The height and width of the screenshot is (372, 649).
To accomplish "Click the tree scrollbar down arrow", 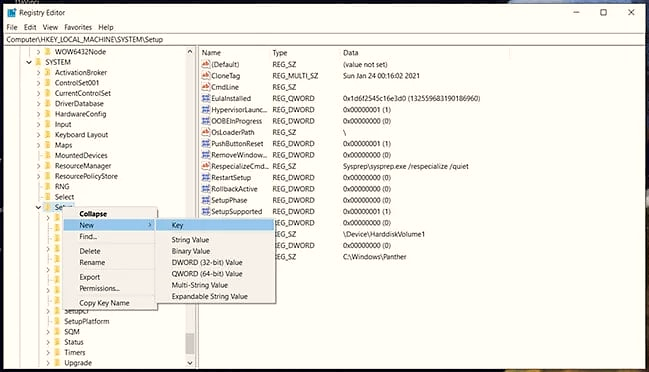I will [x=190, y=363].
